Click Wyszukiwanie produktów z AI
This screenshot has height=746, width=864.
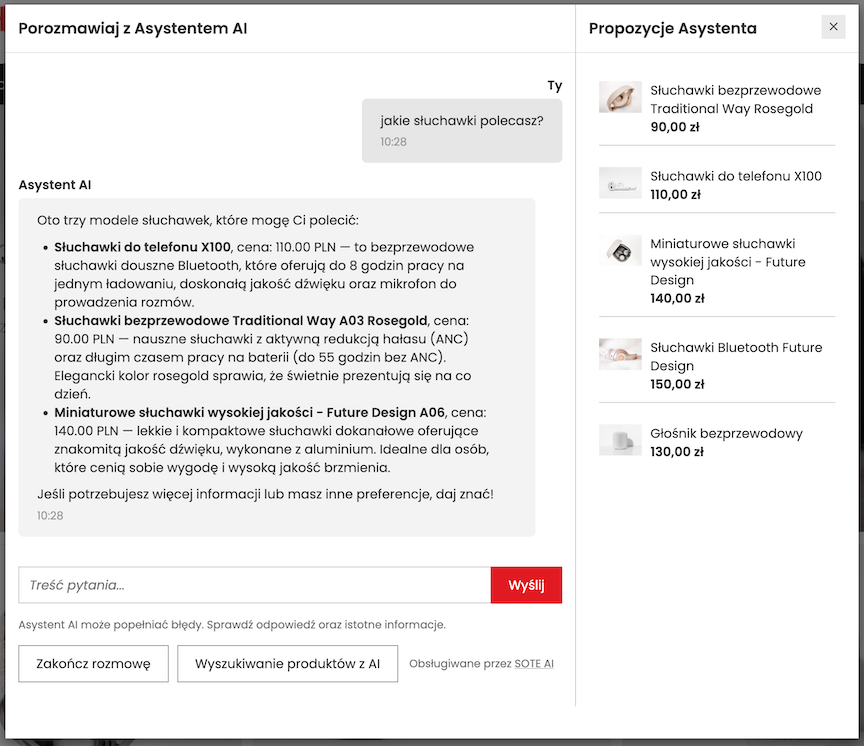tap(287, 663)
